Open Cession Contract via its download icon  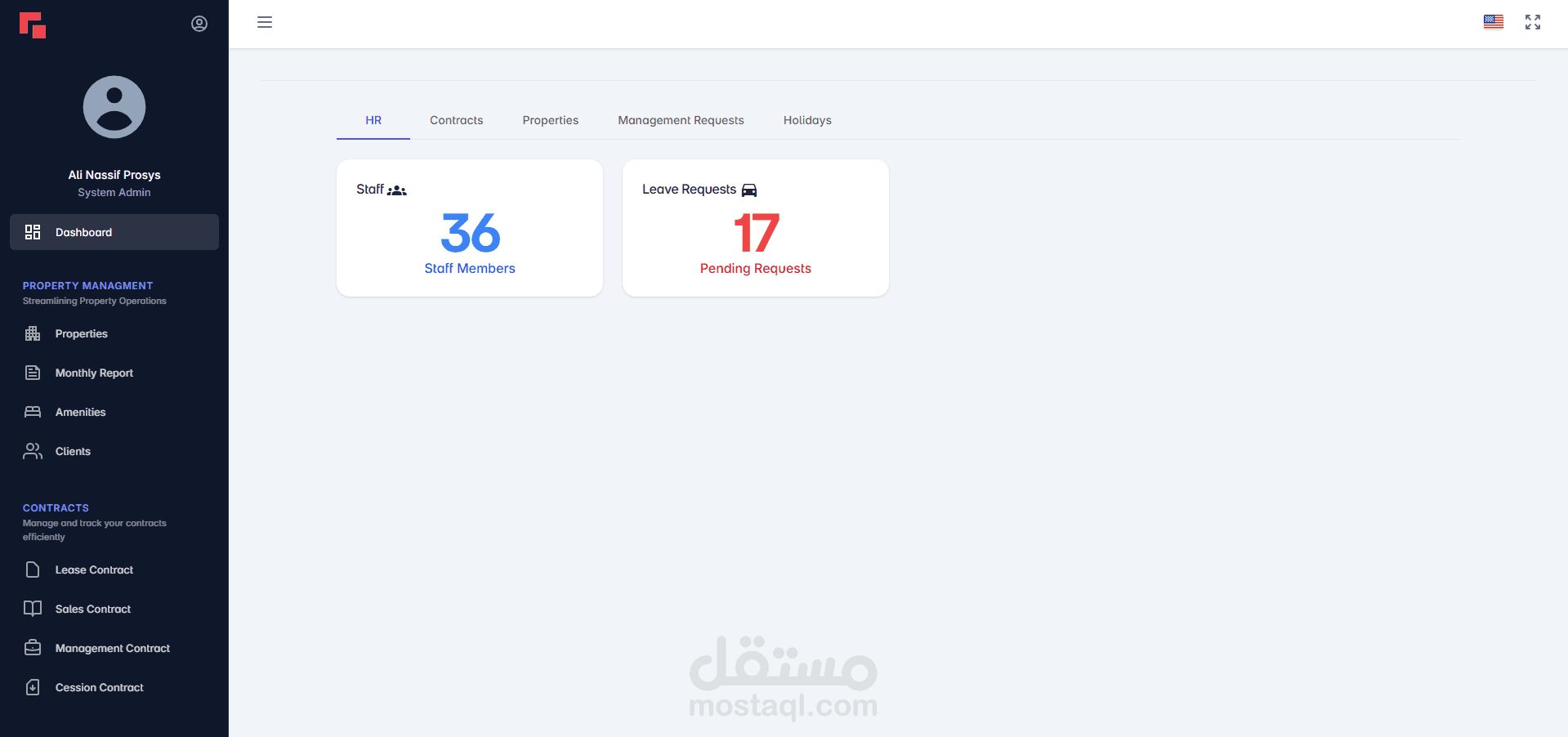tap(32, 687)
